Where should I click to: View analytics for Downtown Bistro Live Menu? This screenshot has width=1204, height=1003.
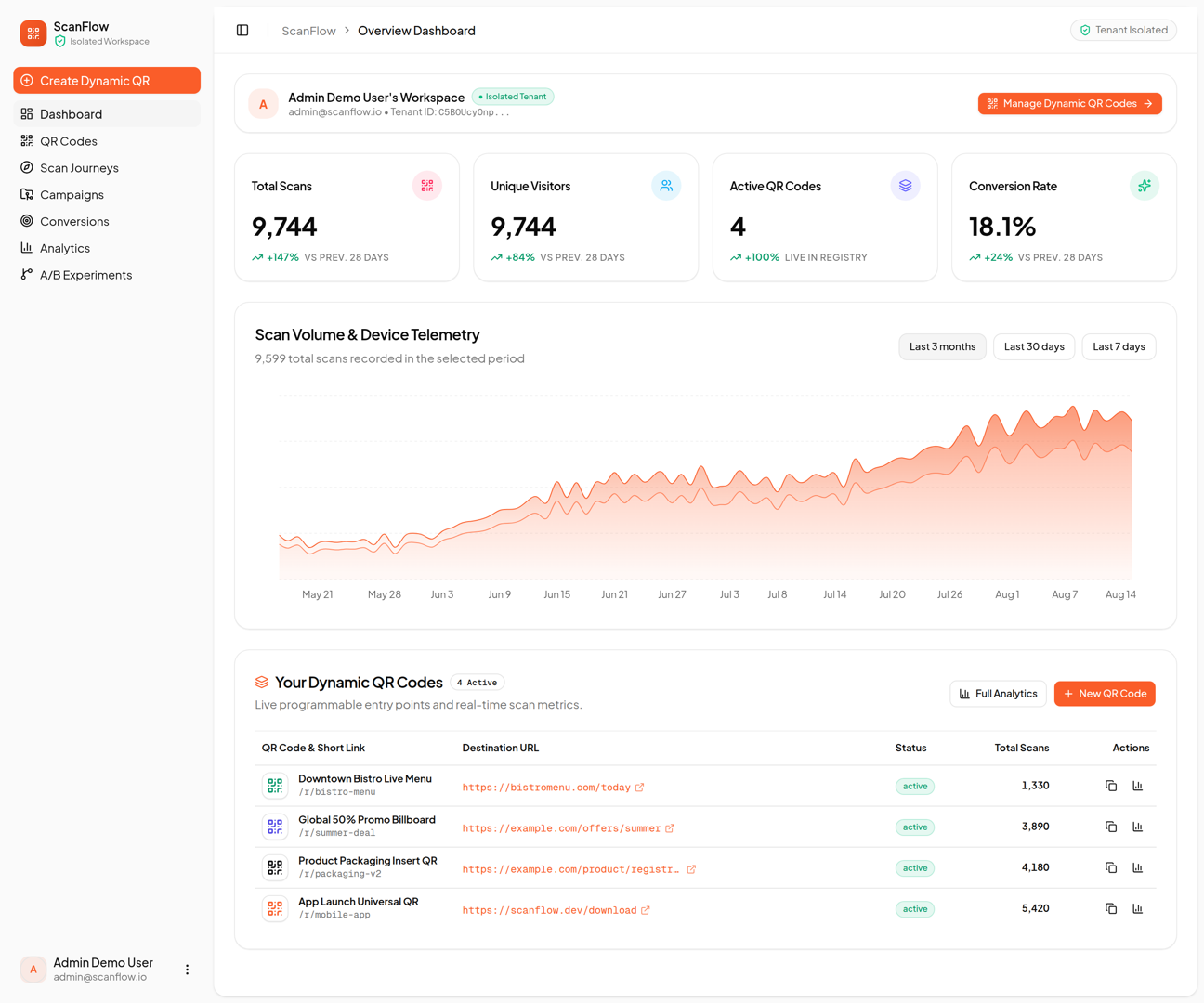pos(1138,786)
